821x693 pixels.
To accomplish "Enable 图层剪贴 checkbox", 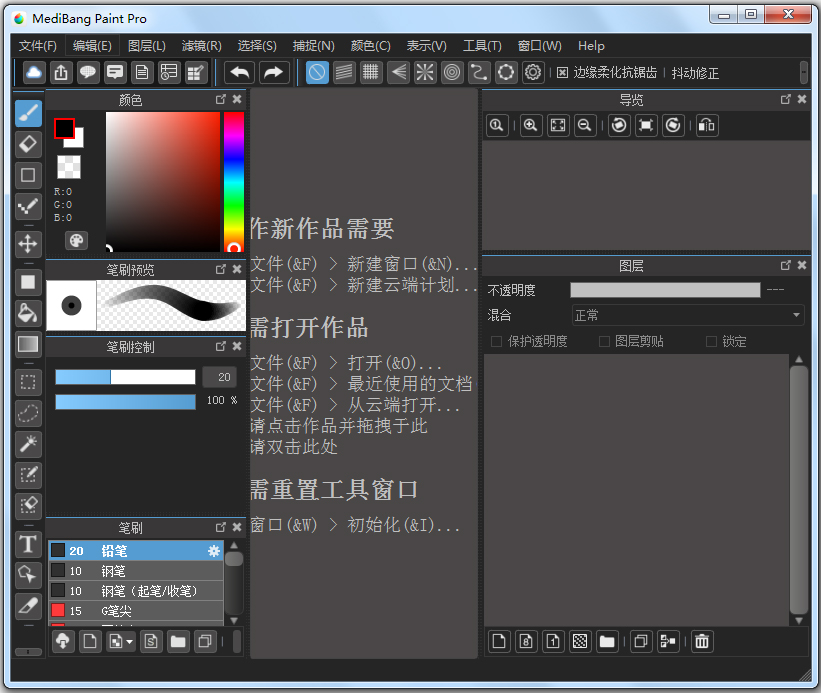I will [604, 342].
